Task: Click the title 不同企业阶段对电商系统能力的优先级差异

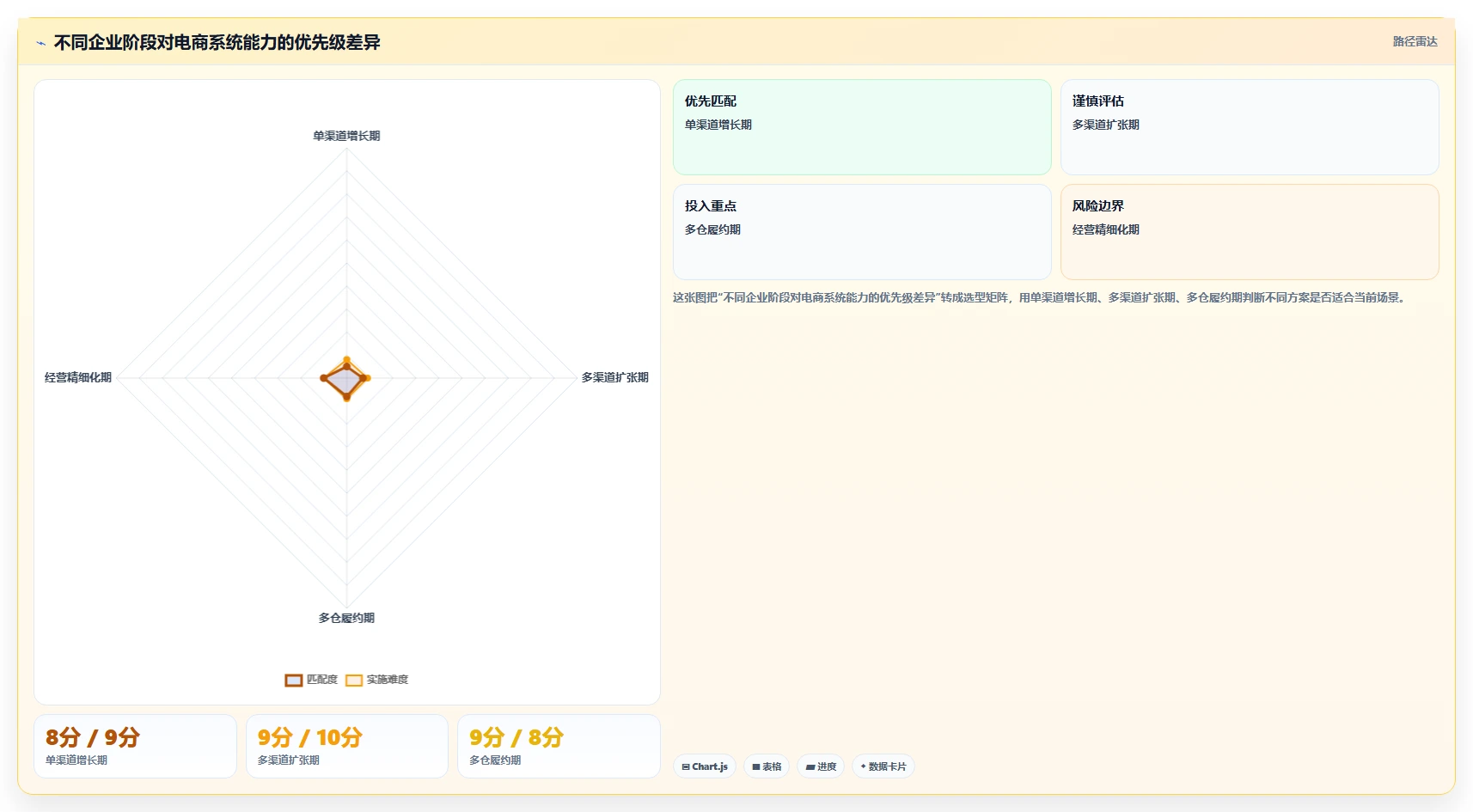Action: (x=217, y=42)
